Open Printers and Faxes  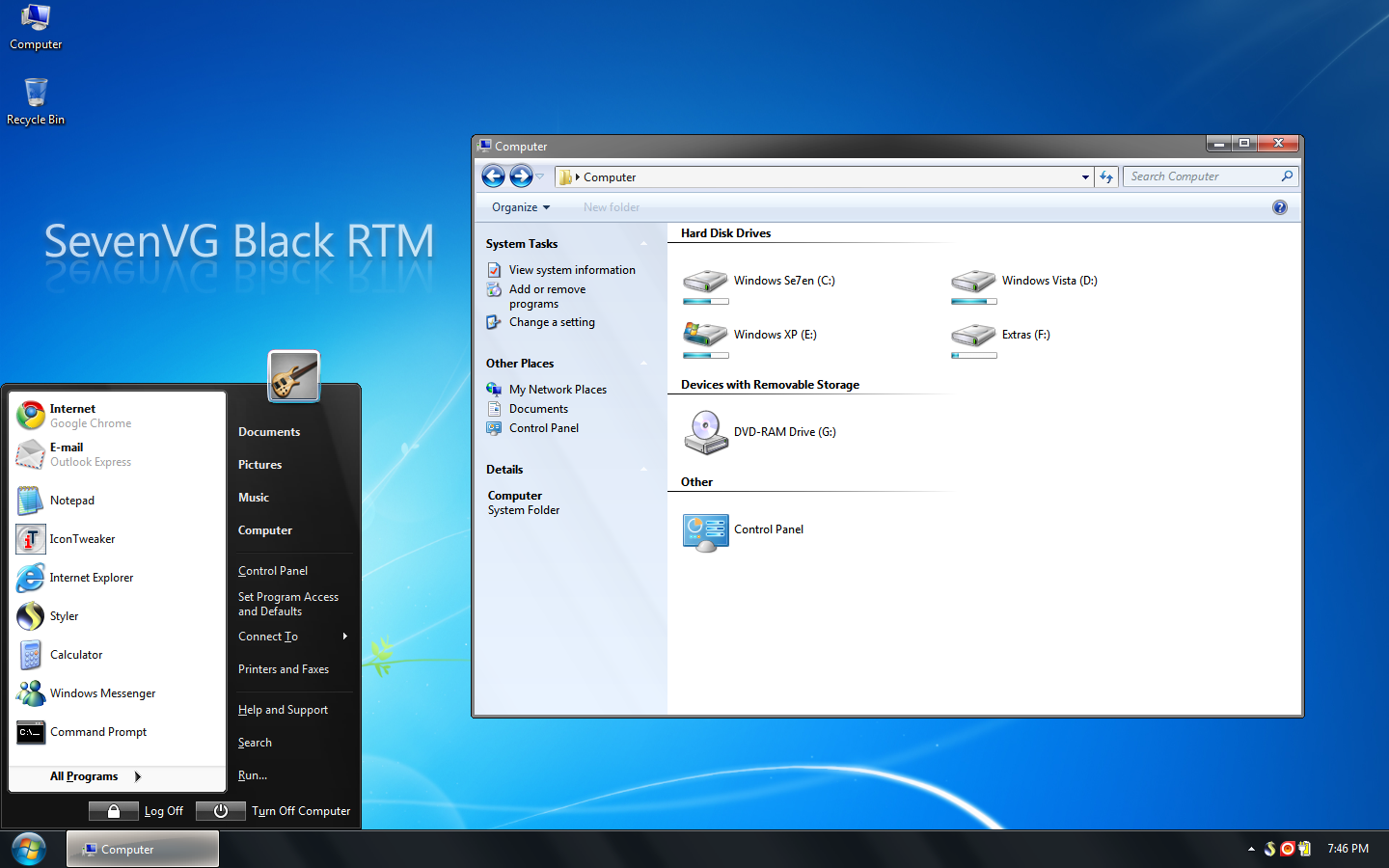pos(284,669)
